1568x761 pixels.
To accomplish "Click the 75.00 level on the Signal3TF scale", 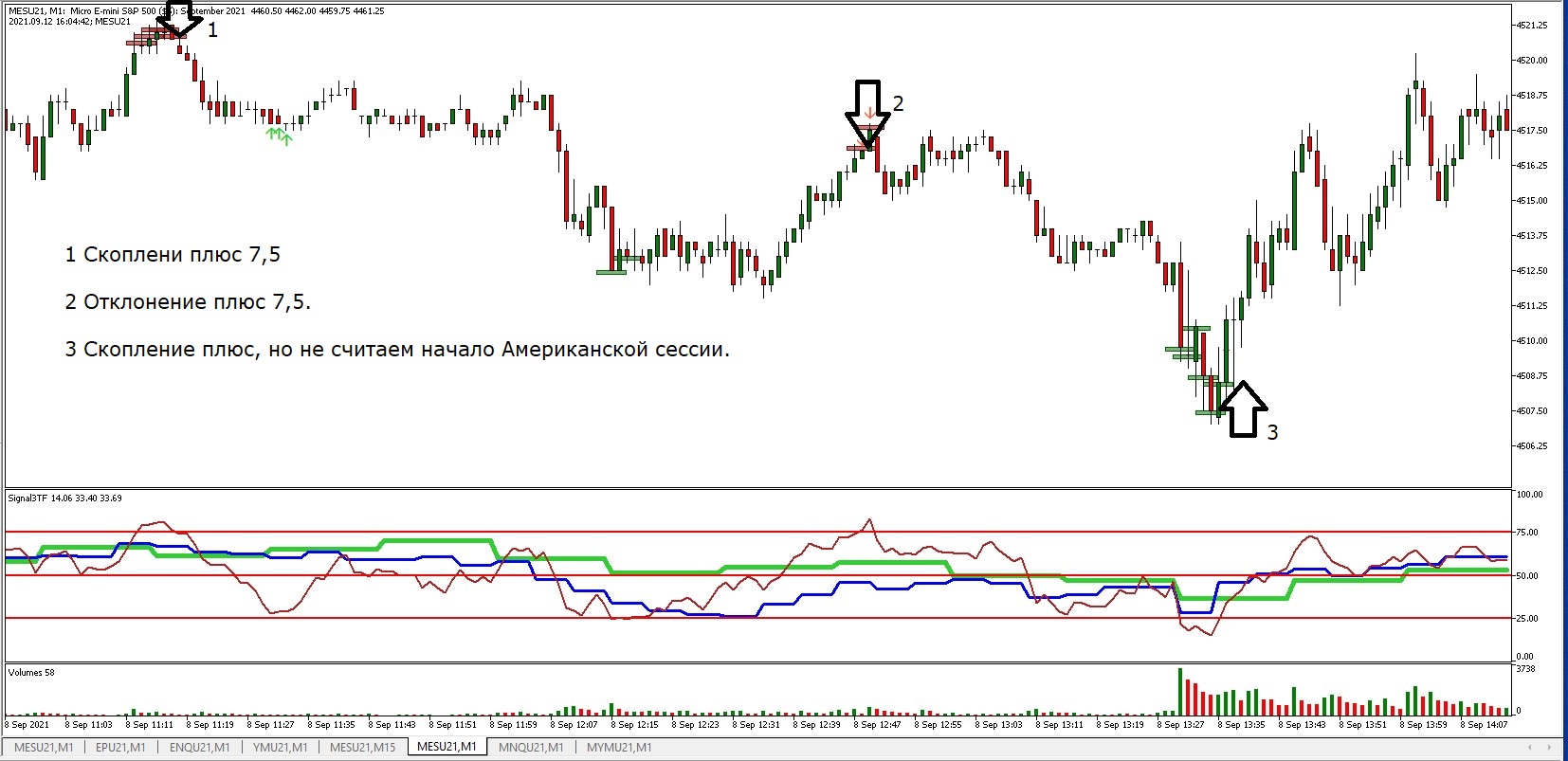I will coord(1527,533).
